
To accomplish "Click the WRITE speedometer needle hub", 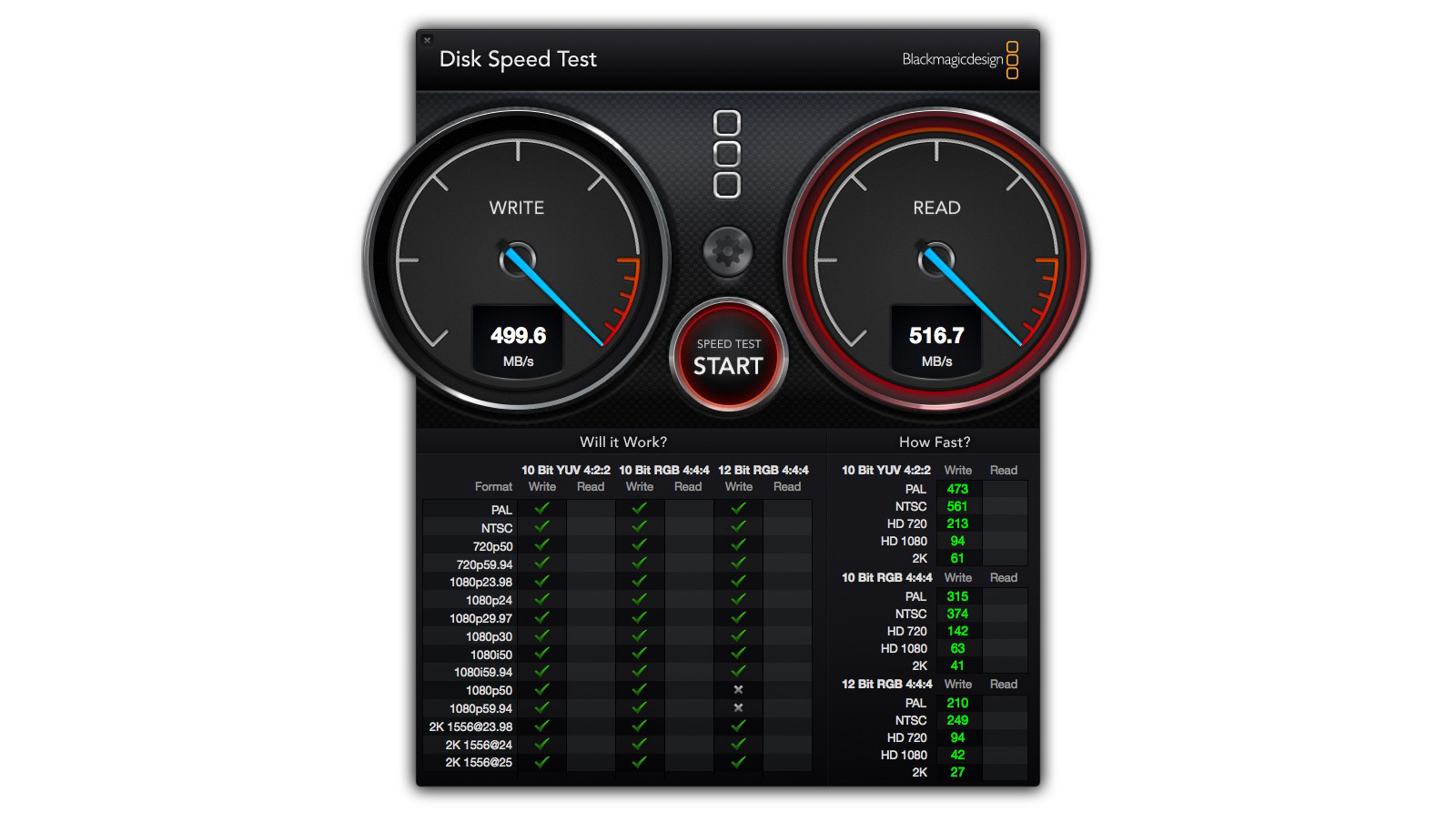I will tap(517, 259).
